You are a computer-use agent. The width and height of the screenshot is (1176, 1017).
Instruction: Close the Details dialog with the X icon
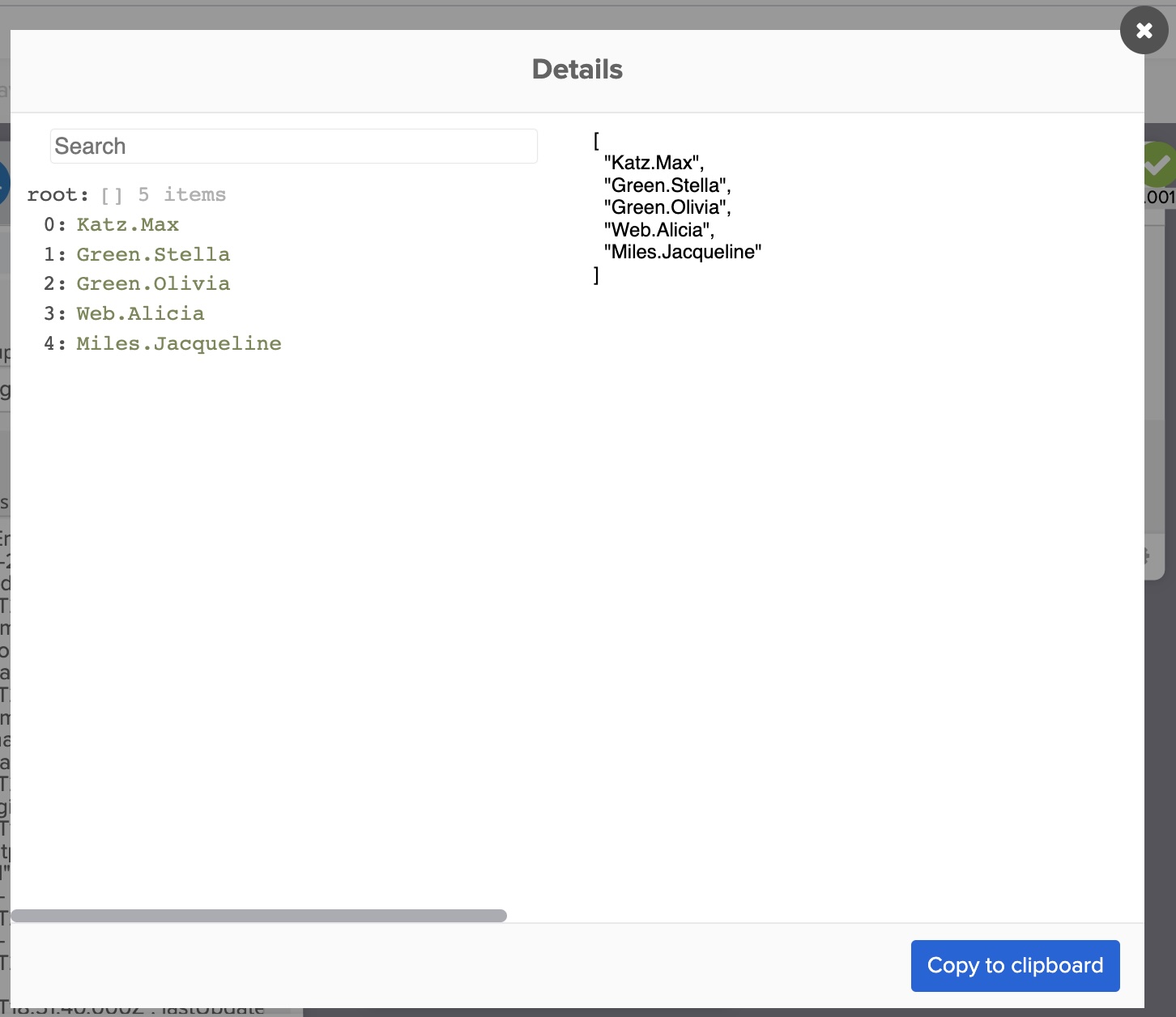[1144, 31]
